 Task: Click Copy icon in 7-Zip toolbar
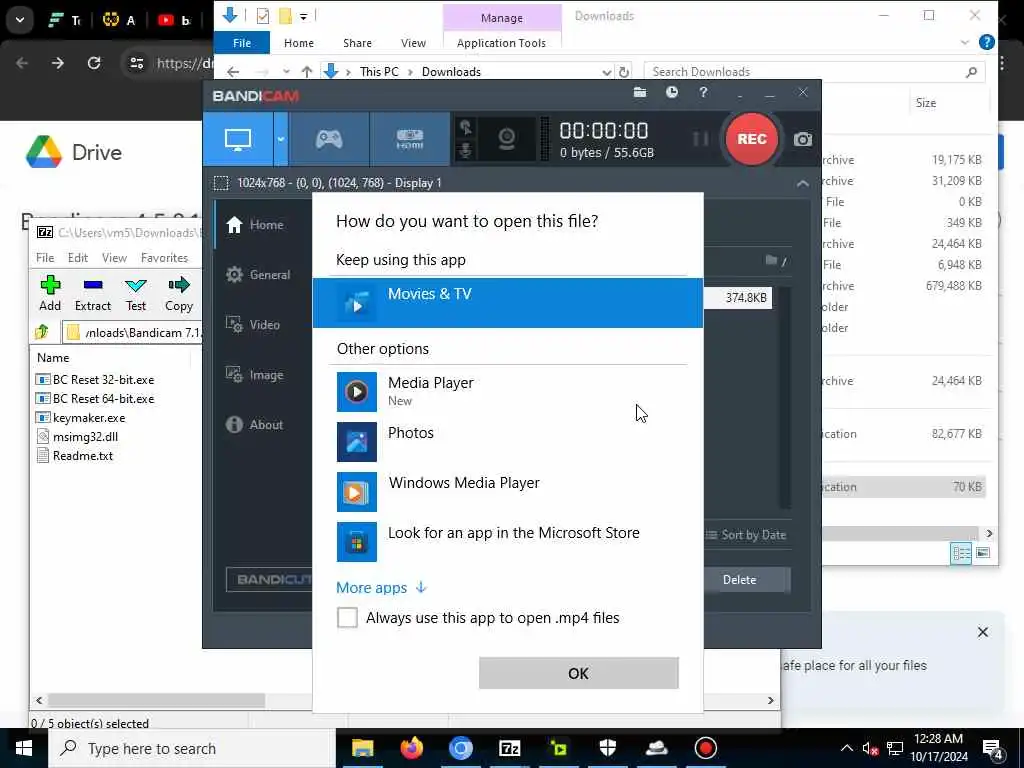178,293
